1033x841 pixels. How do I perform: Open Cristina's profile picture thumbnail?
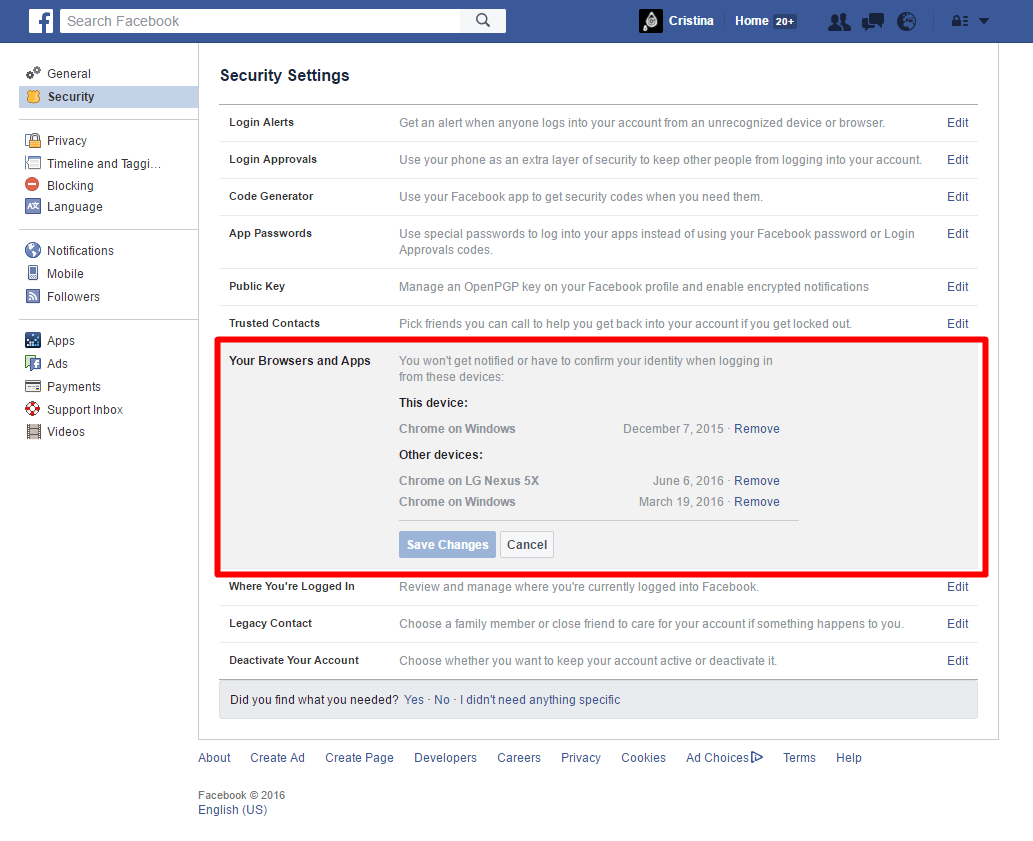coord(651,21)
